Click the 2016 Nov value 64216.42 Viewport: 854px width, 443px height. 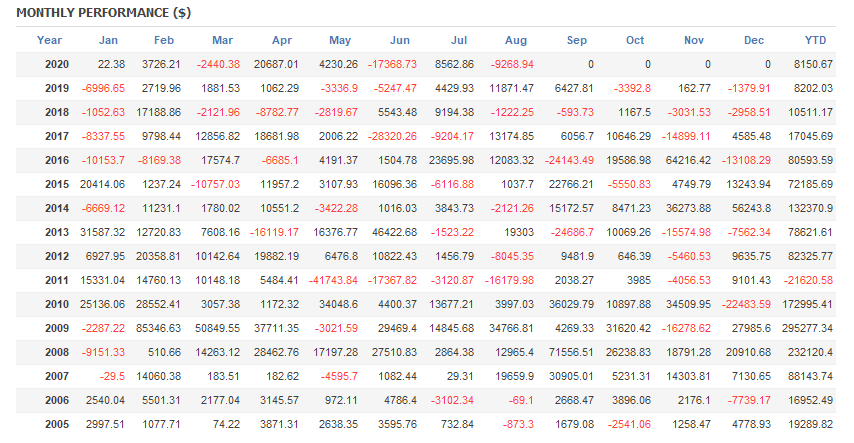tap(685, 160)
